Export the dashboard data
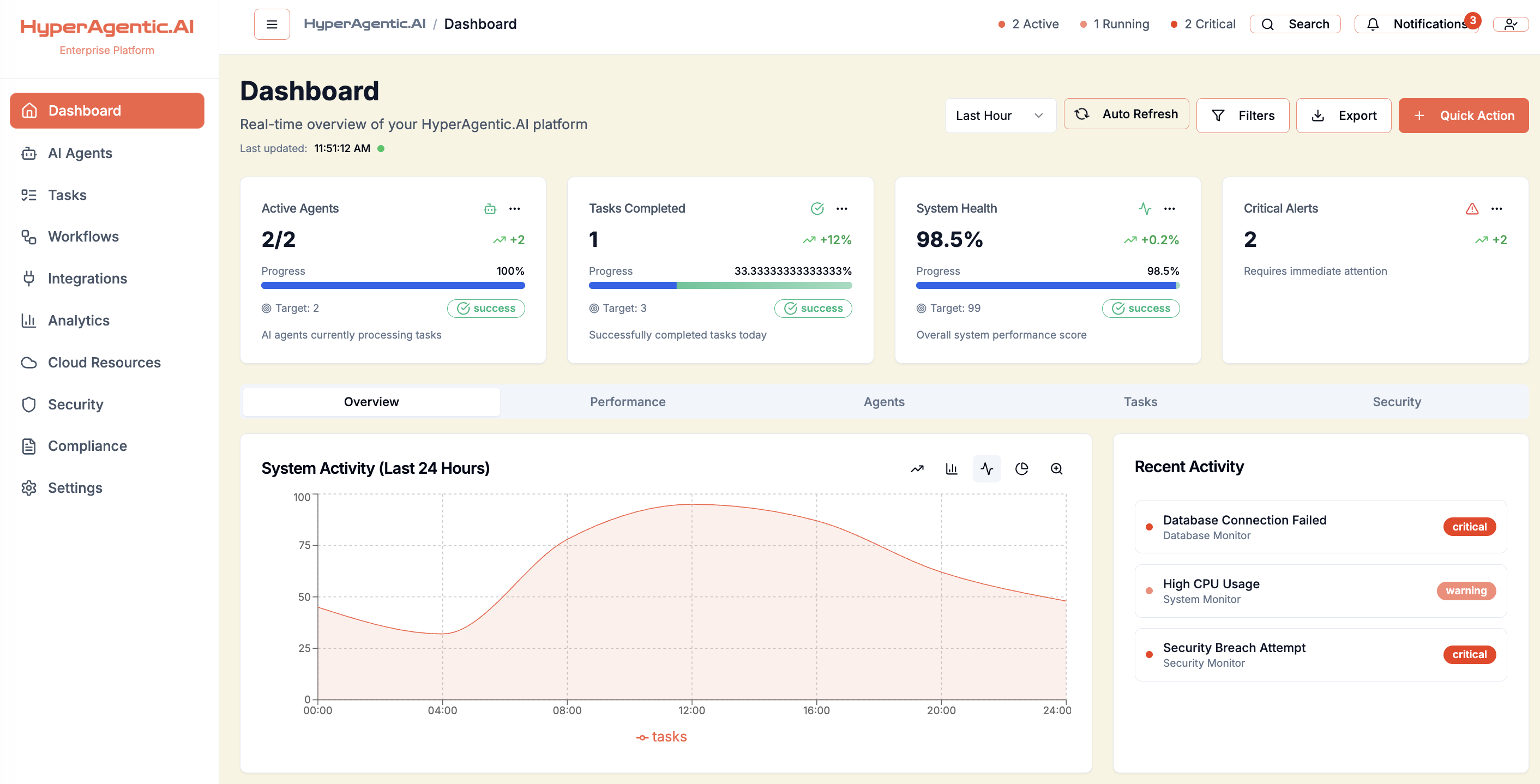The width and height of the screenshot is (1540, 784). pos(1343,116)
